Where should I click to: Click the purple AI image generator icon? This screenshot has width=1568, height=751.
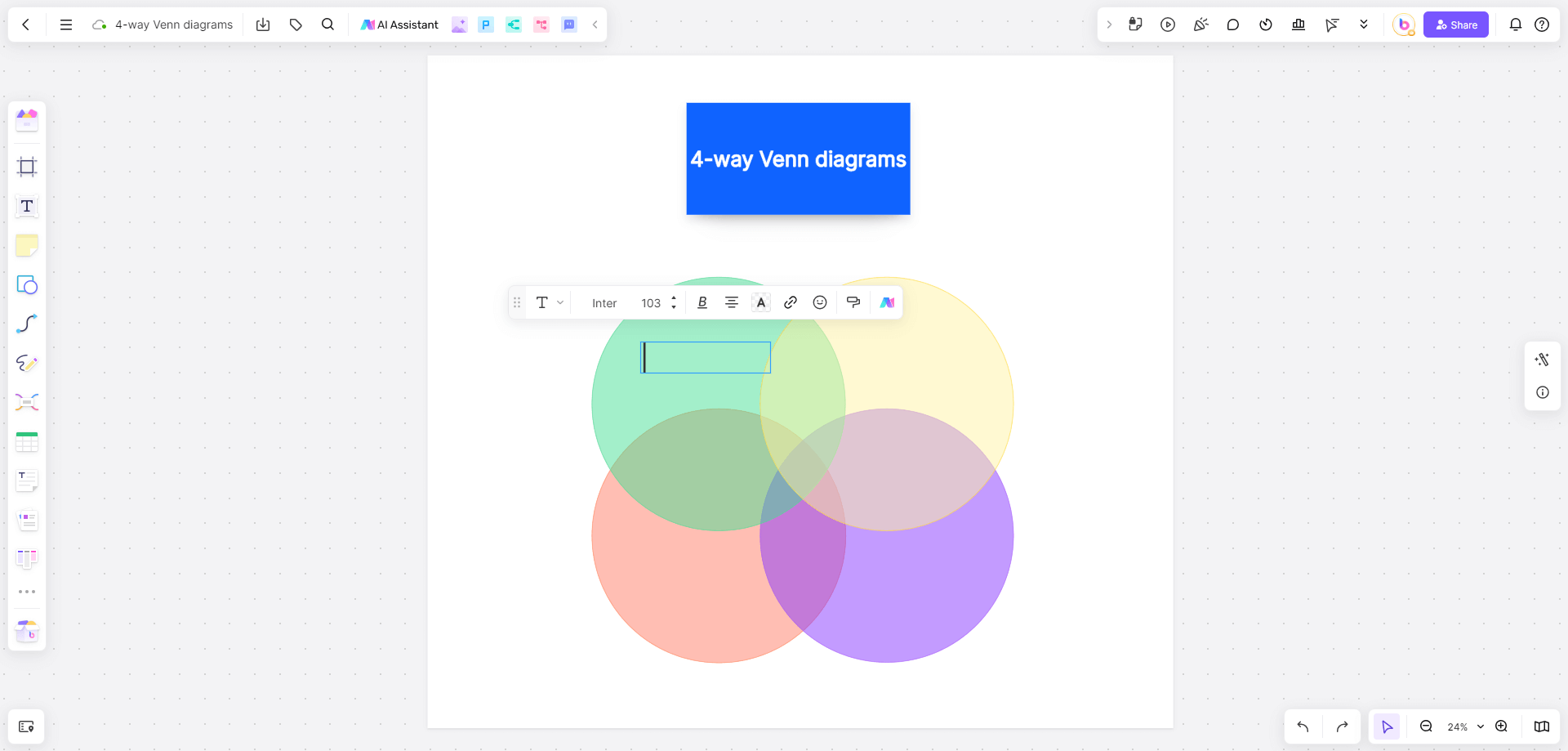pyautogui.click(x=460, y=25)
